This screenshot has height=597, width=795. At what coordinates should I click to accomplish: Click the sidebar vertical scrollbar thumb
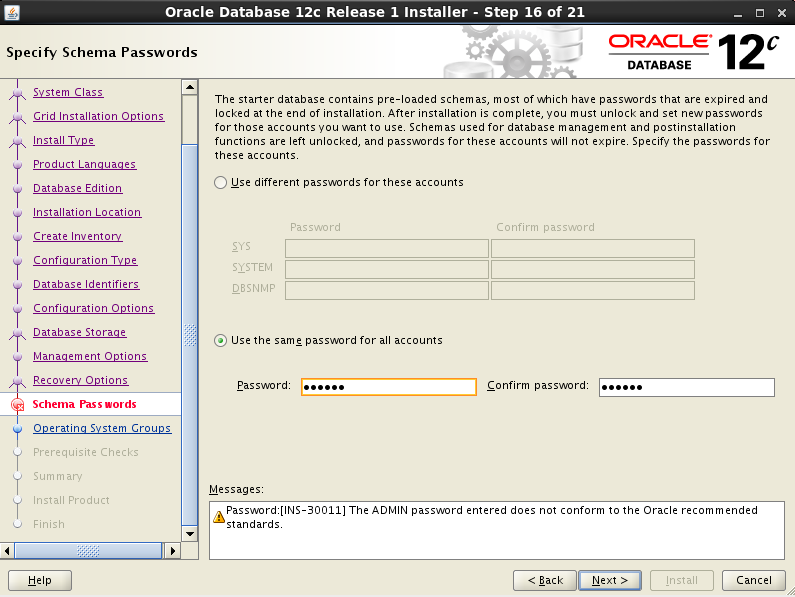click(190, 335)
